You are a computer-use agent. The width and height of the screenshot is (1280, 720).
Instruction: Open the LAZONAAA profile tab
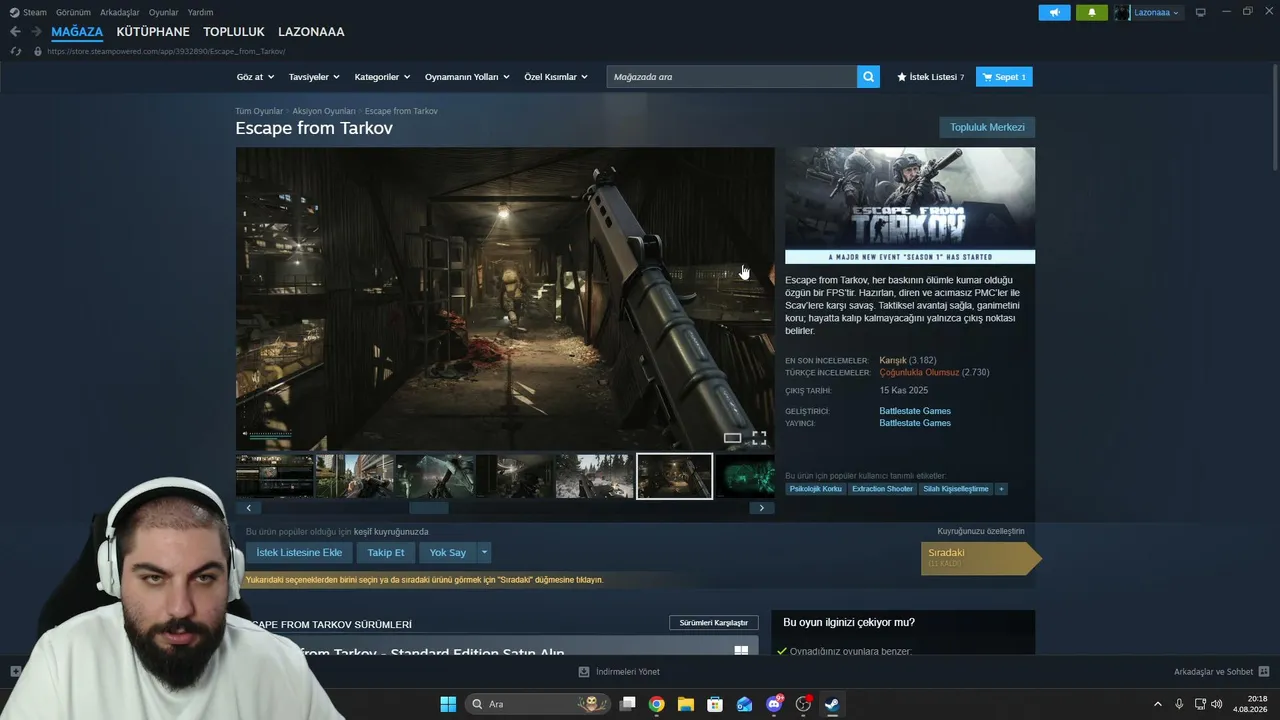click(x=311, y=32)
